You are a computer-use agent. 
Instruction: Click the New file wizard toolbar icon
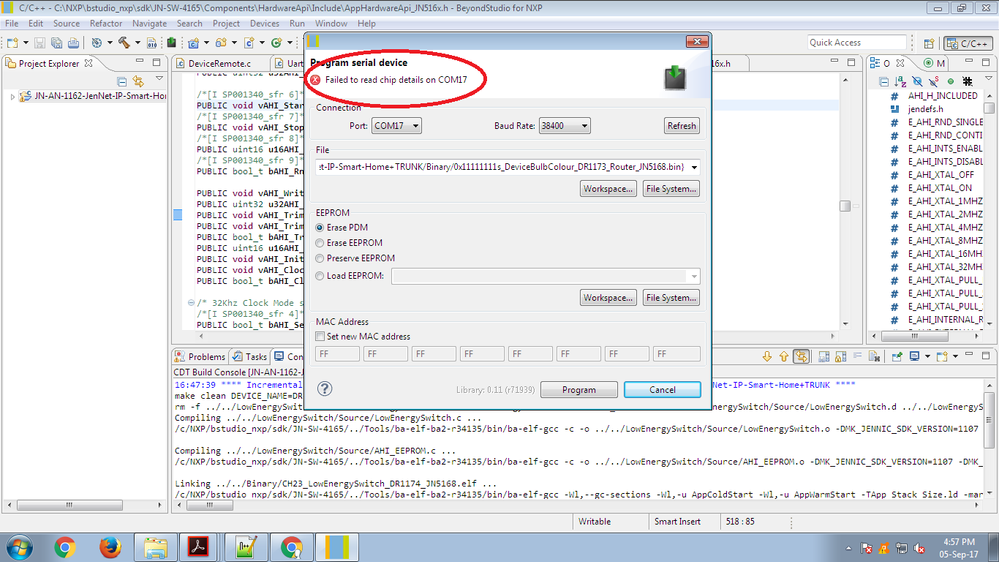click(x=13, y=43)
